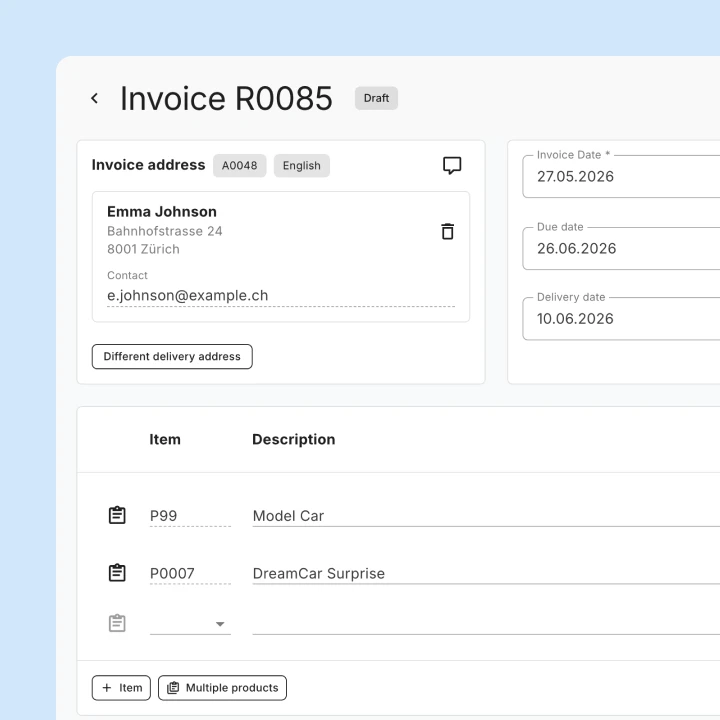Screen dimensions: 720x720
Task: Edit the Model Car description field
Action: (486, 516)
